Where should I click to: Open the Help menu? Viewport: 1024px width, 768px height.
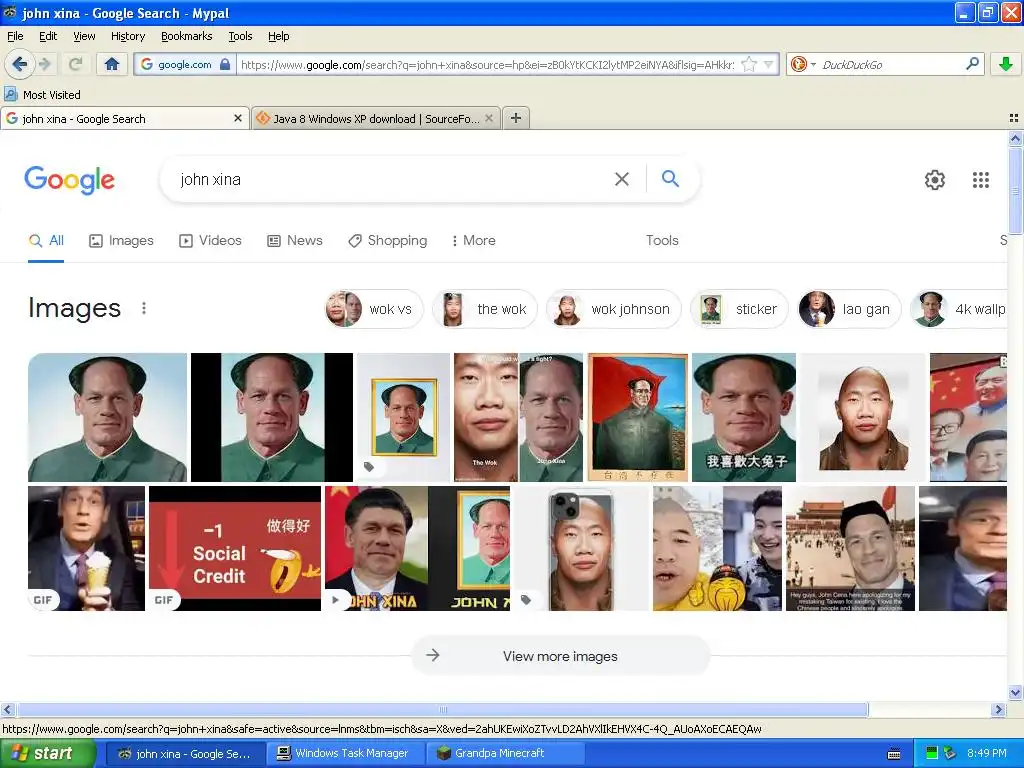pos(279,36)
